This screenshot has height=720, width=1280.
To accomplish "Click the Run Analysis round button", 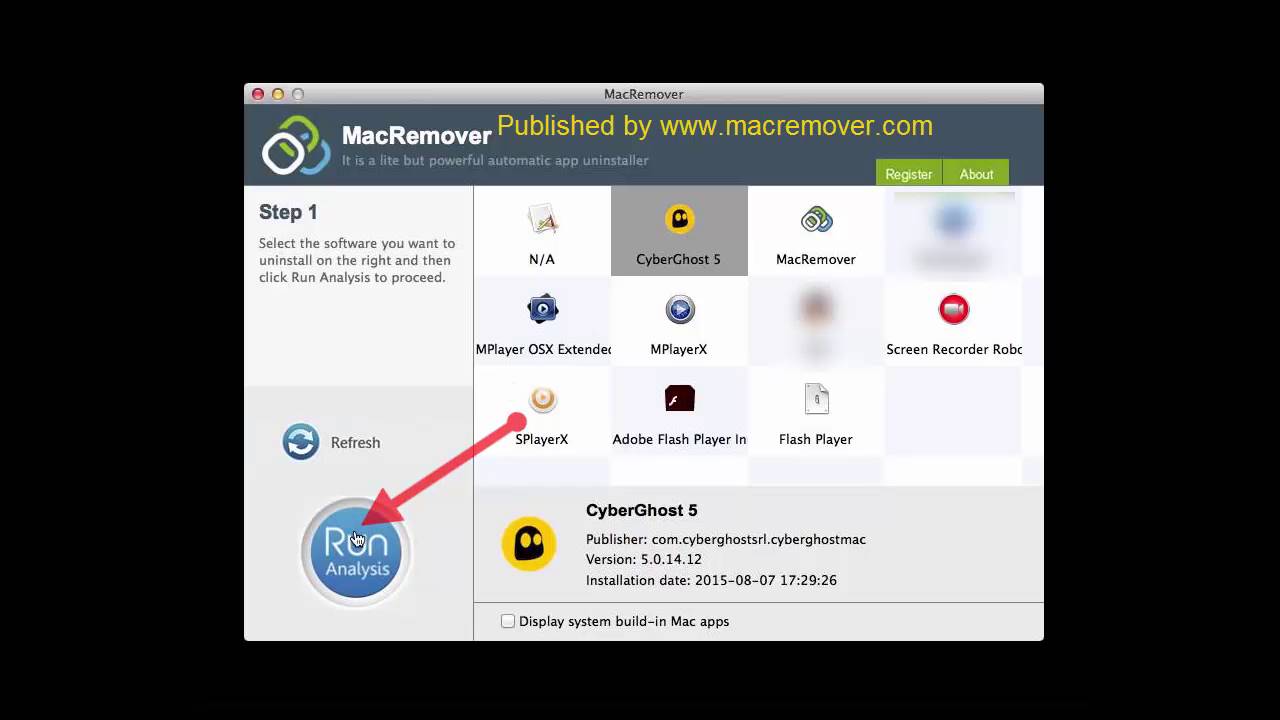I will (x=356, y=552).
